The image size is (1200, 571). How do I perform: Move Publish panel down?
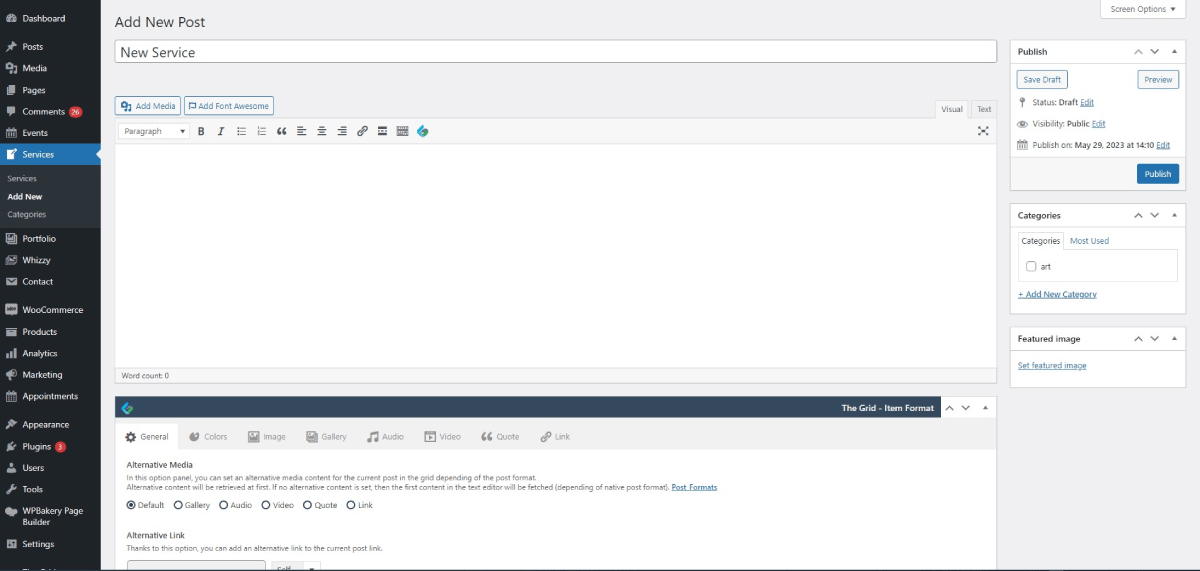coord(1155,51)
